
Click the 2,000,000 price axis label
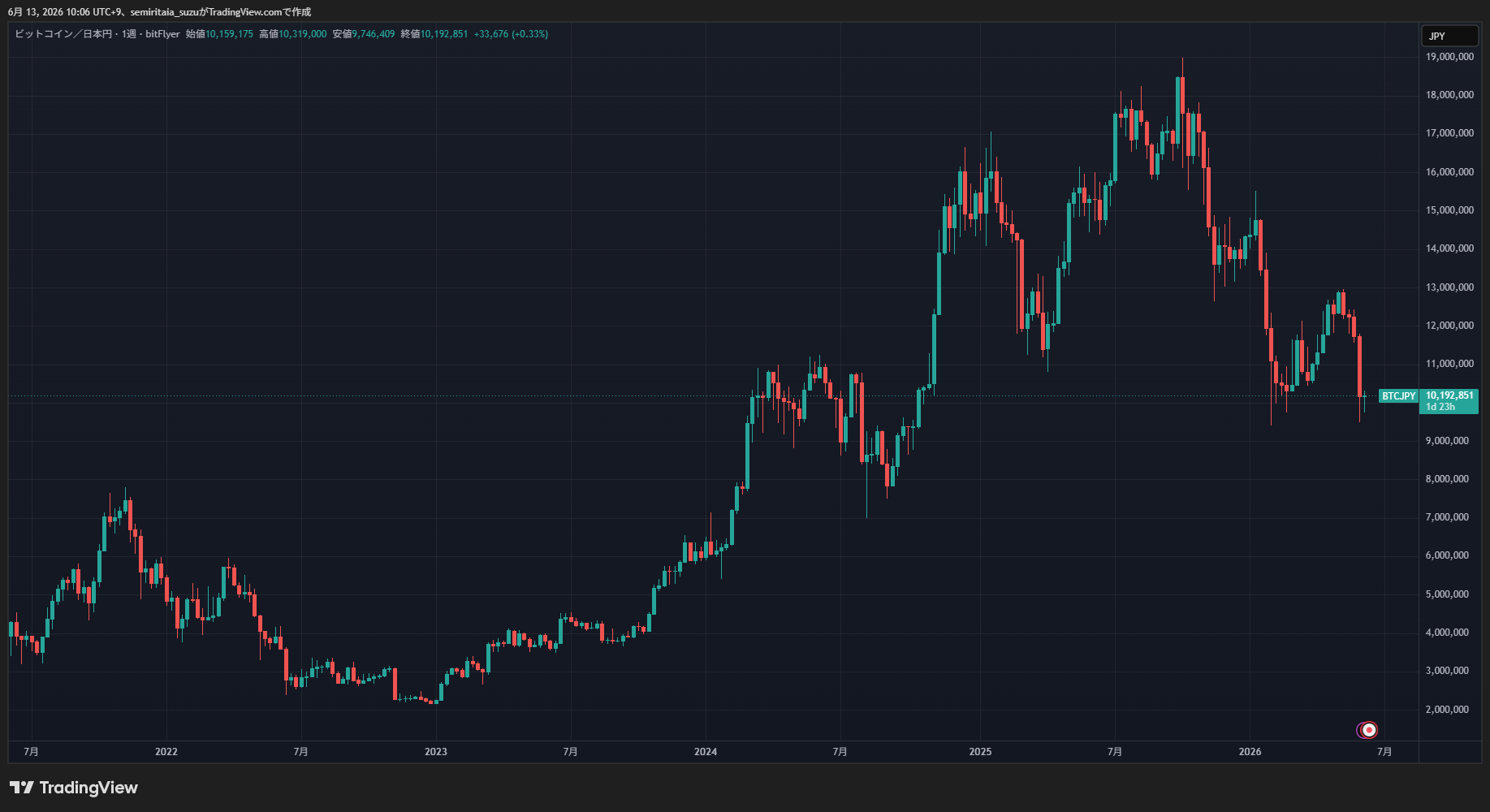point(1447,710)
